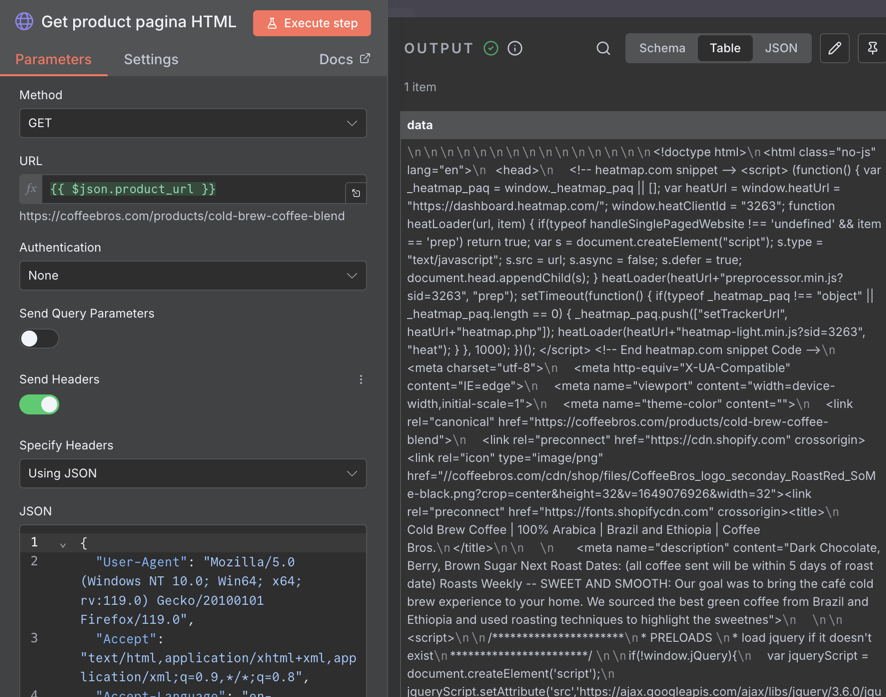Image resolution: width=886 pixels, height=697 pixels.
Task: Click the globe HTTP node icon
Action: point(24,21)
